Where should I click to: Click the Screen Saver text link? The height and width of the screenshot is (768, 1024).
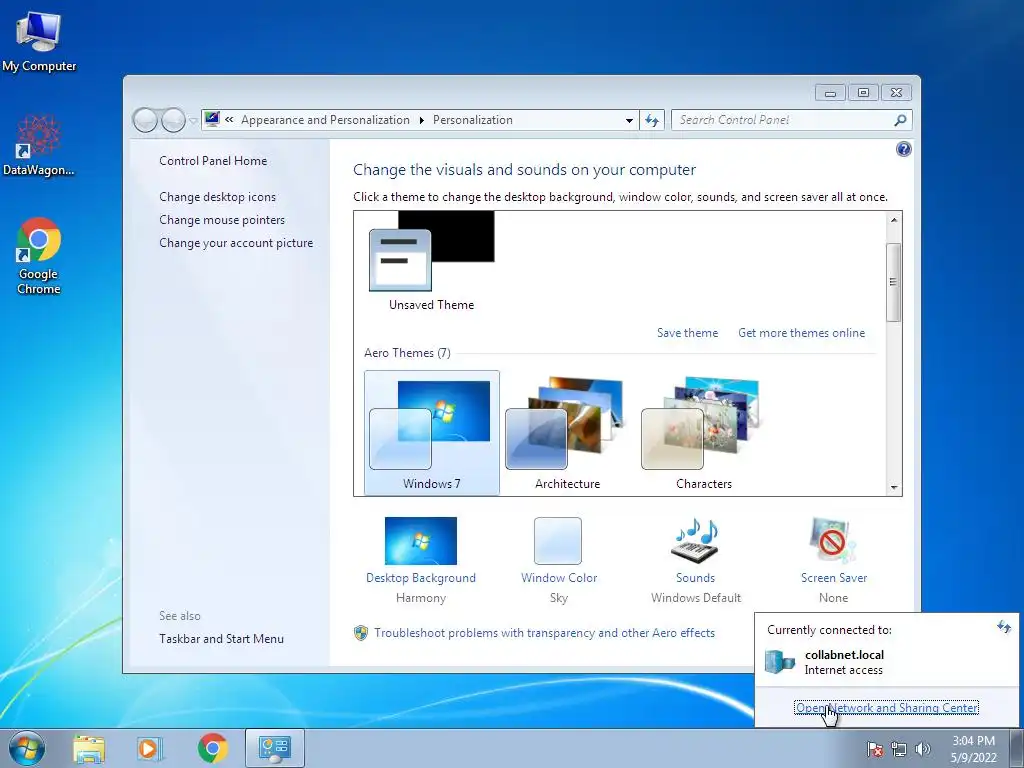pyautogui.click(x=834, y=578)
